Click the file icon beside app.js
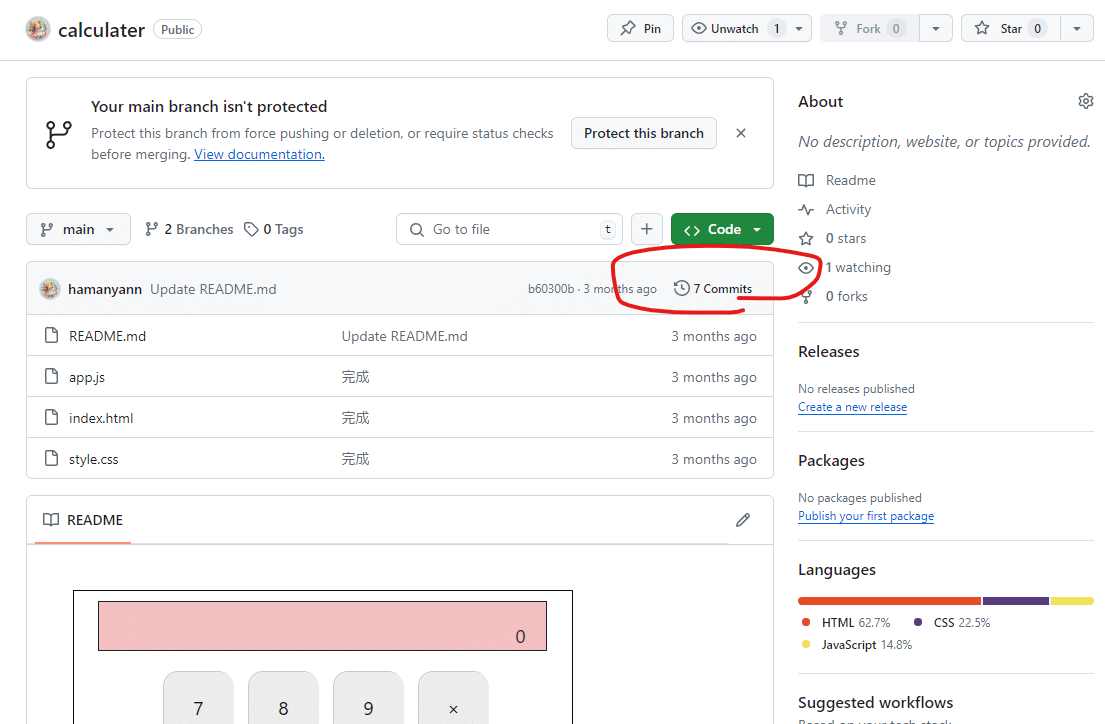 [x=51, y=376]
